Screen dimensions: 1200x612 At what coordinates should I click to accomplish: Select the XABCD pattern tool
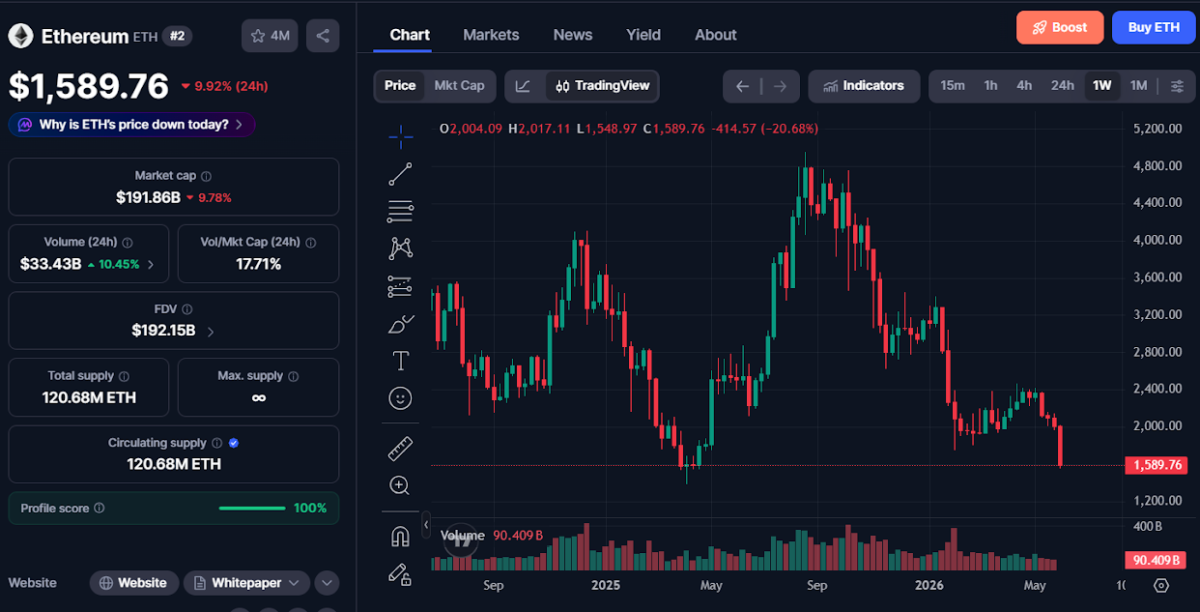pos(400,248)
